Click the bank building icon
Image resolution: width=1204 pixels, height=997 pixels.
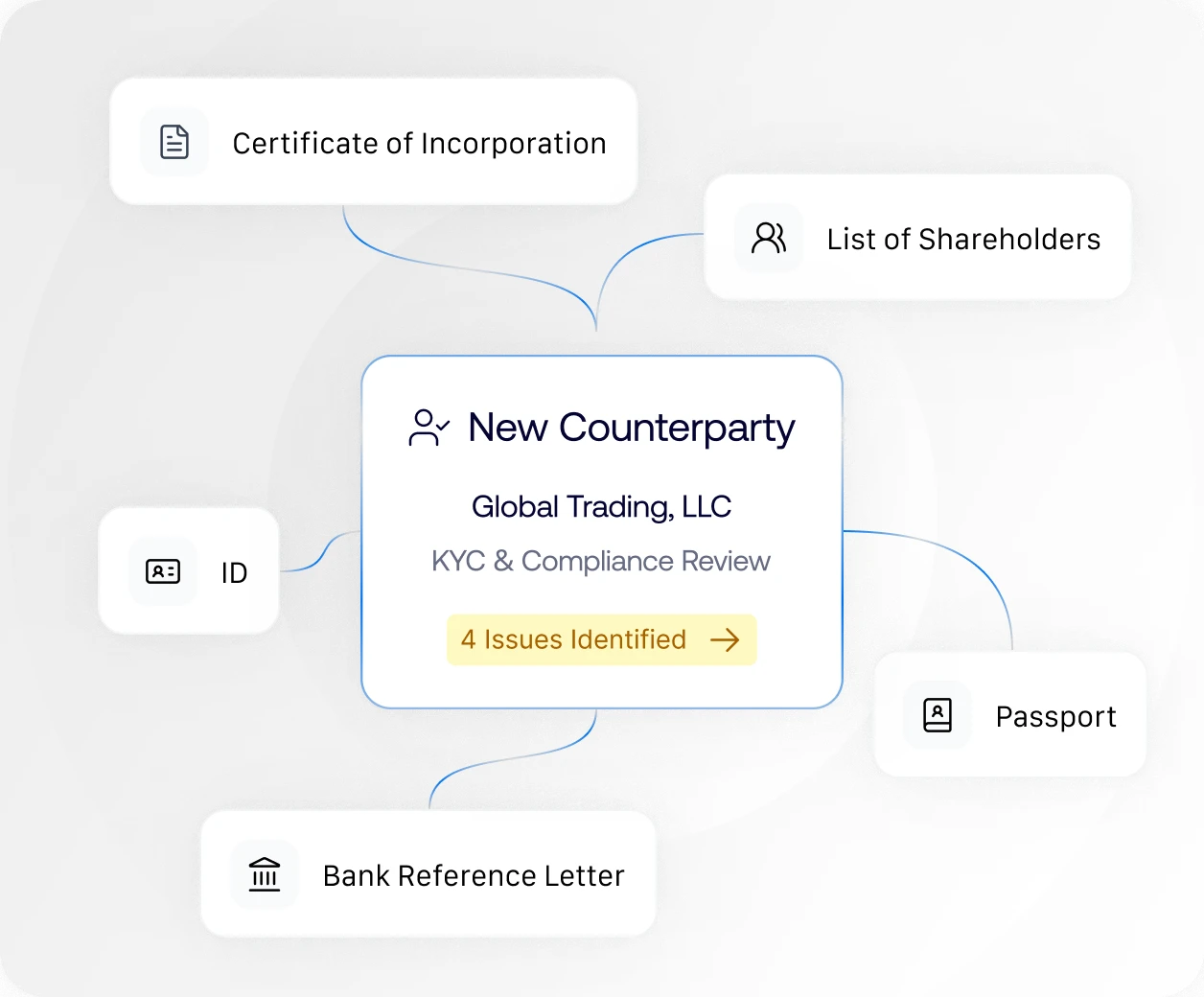pos(265,874)
